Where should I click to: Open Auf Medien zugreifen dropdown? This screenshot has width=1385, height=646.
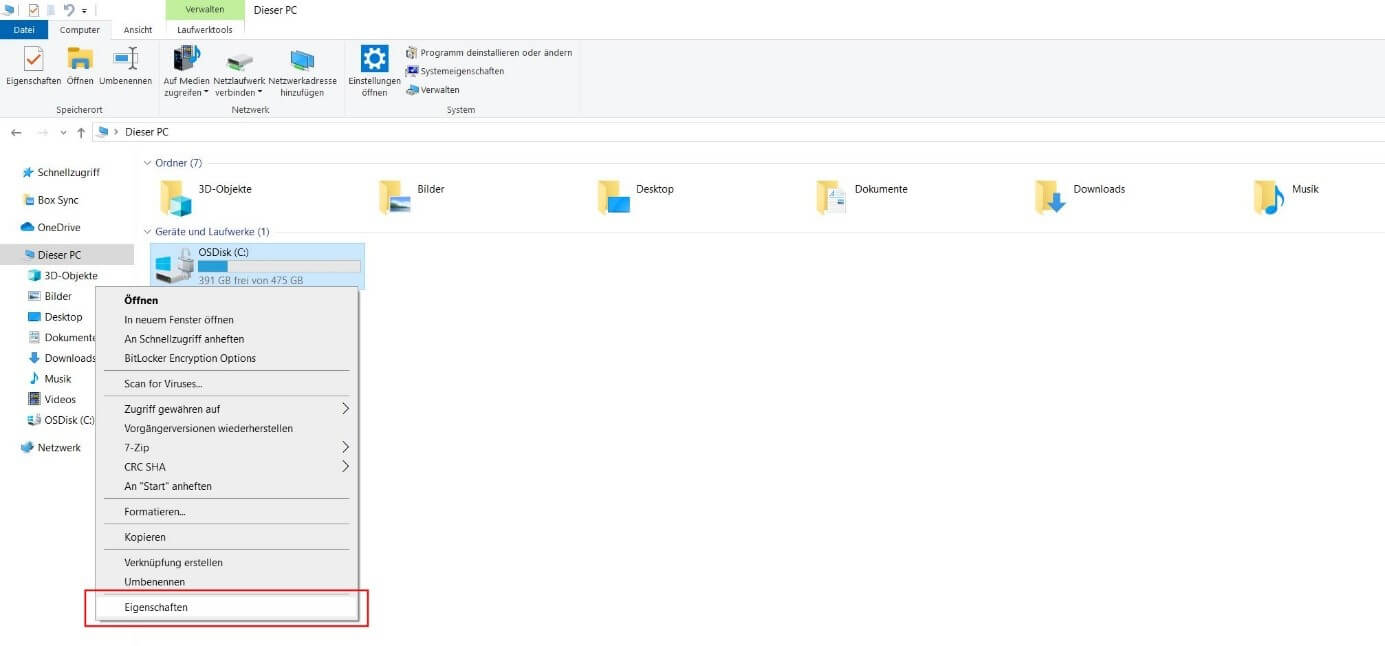pos(187,72)
